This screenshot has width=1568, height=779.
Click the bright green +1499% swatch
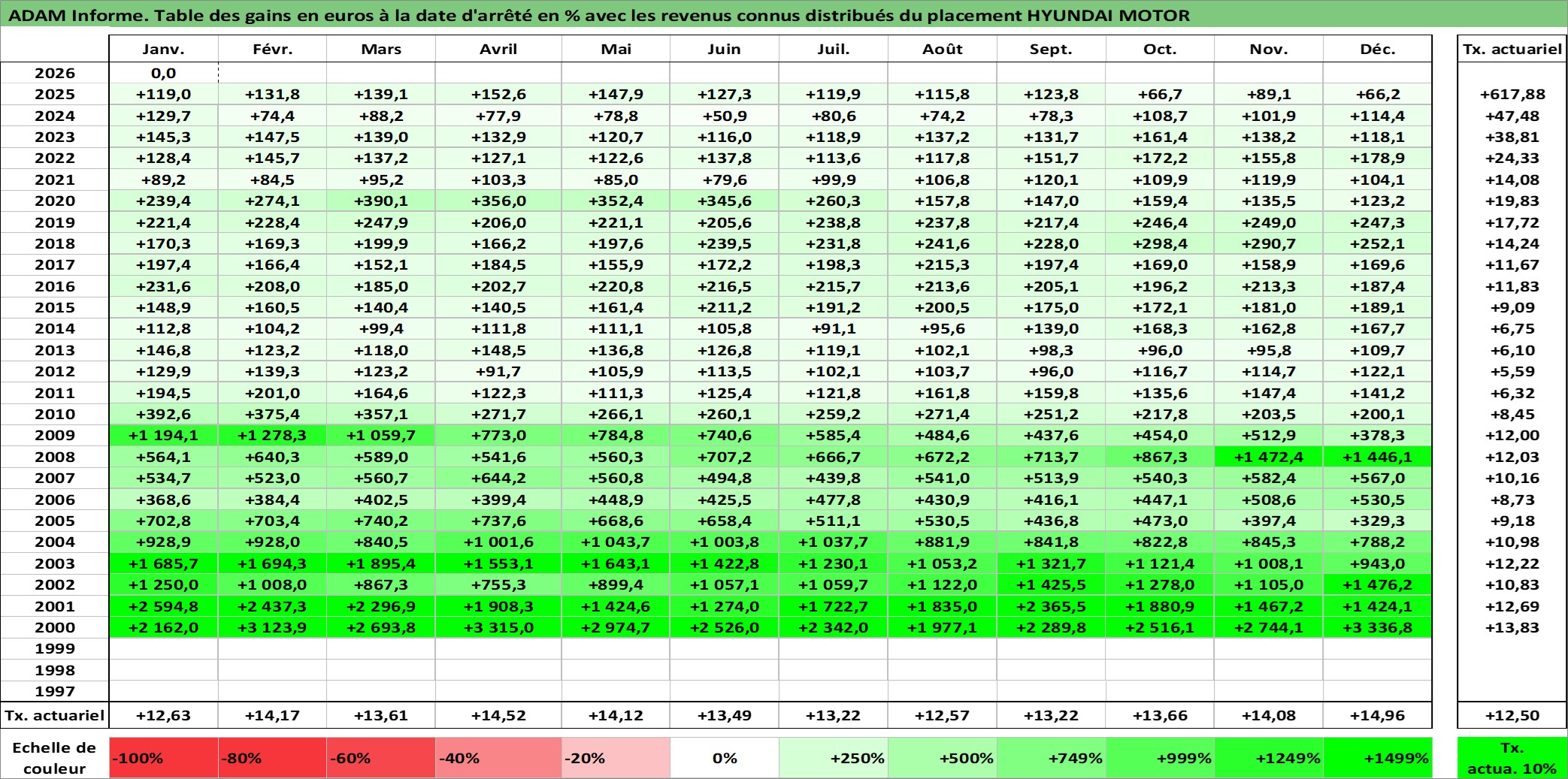pos(1377,757)
